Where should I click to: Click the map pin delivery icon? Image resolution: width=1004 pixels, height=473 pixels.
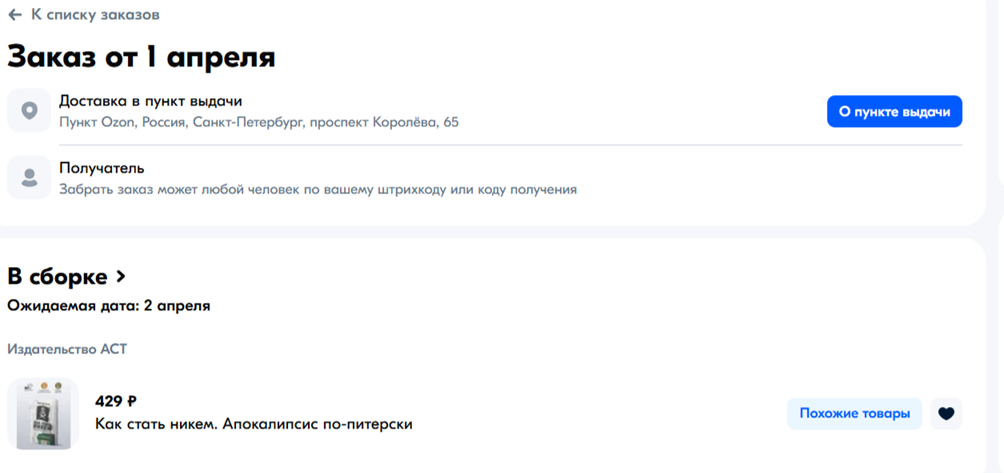[29, 111]
